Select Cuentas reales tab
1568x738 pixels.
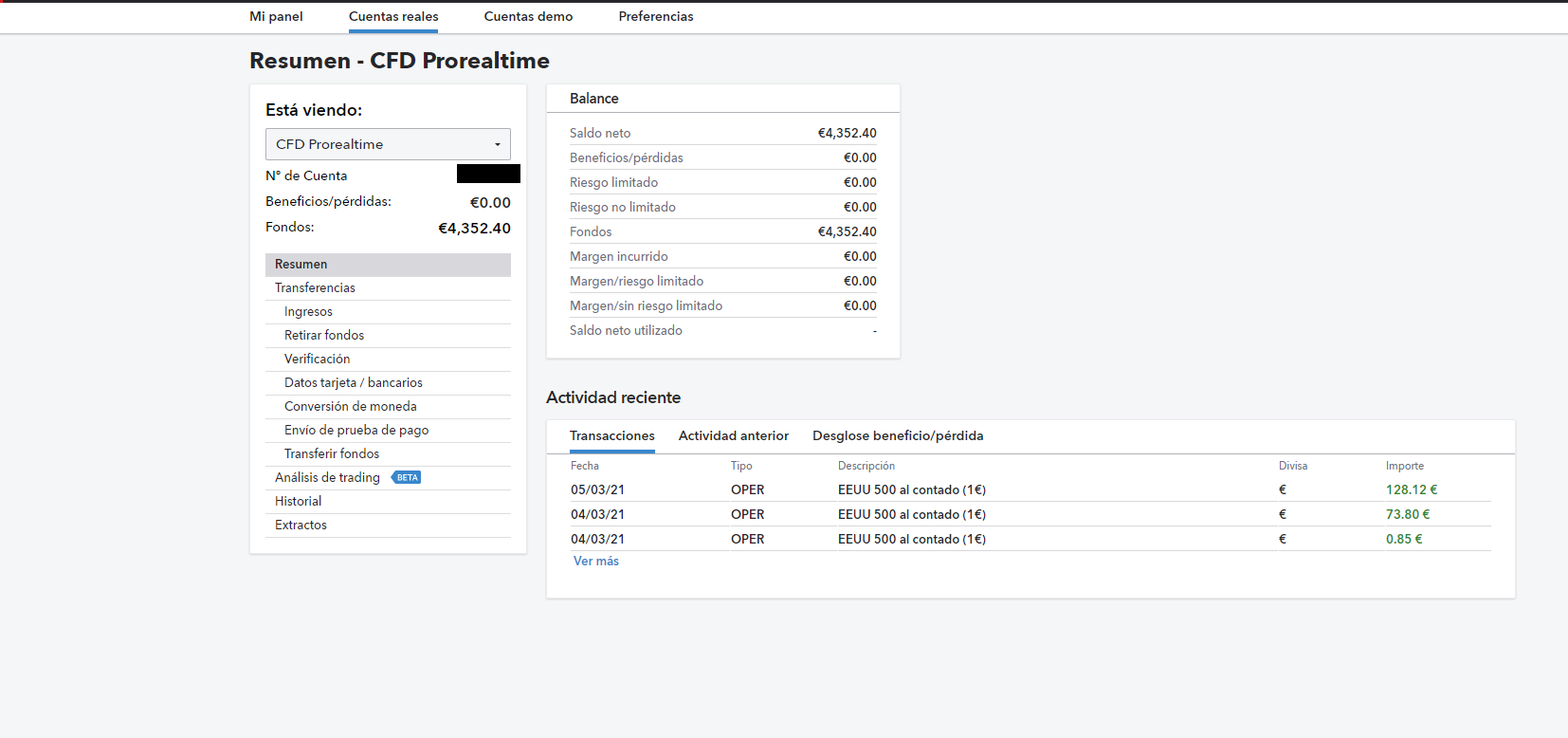click(393, 16)
